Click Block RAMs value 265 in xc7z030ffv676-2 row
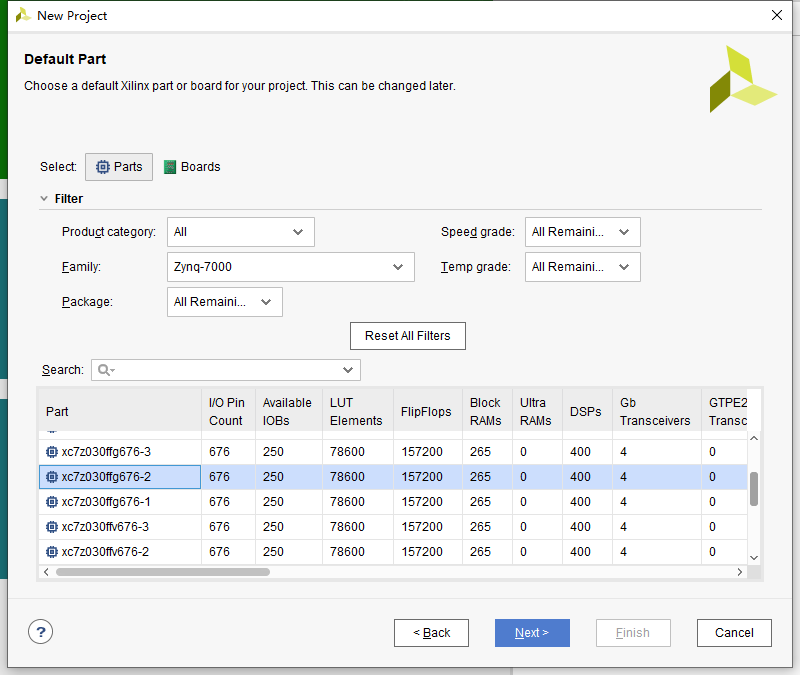 (x=480, y=552)
